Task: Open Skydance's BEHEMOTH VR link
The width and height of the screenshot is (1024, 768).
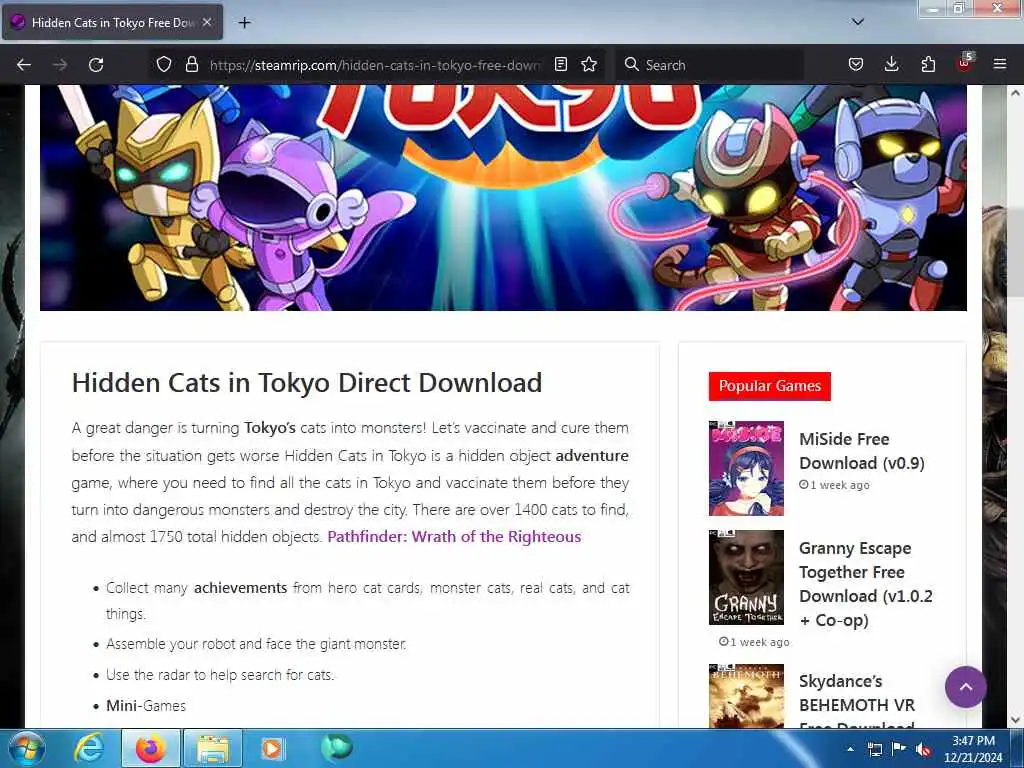Action: click(x=857, y=701)
